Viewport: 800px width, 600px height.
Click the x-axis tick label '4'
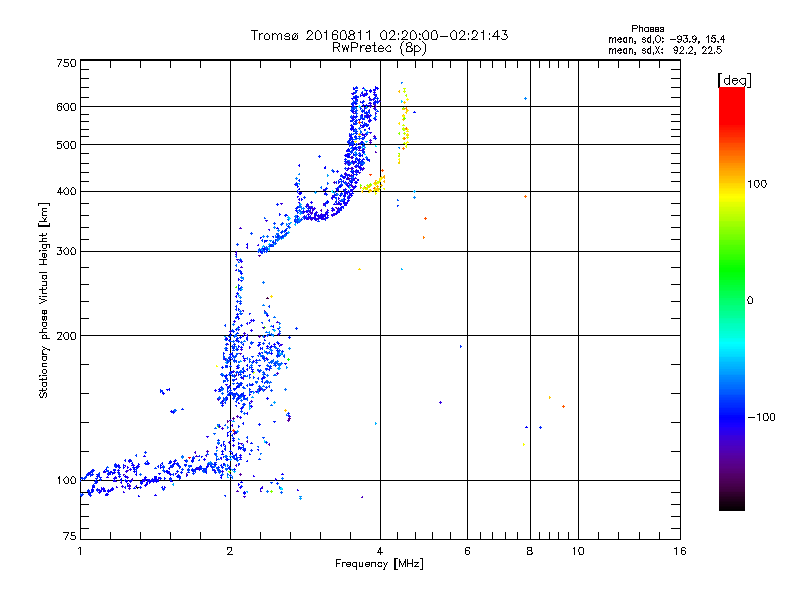click(380, 551)
